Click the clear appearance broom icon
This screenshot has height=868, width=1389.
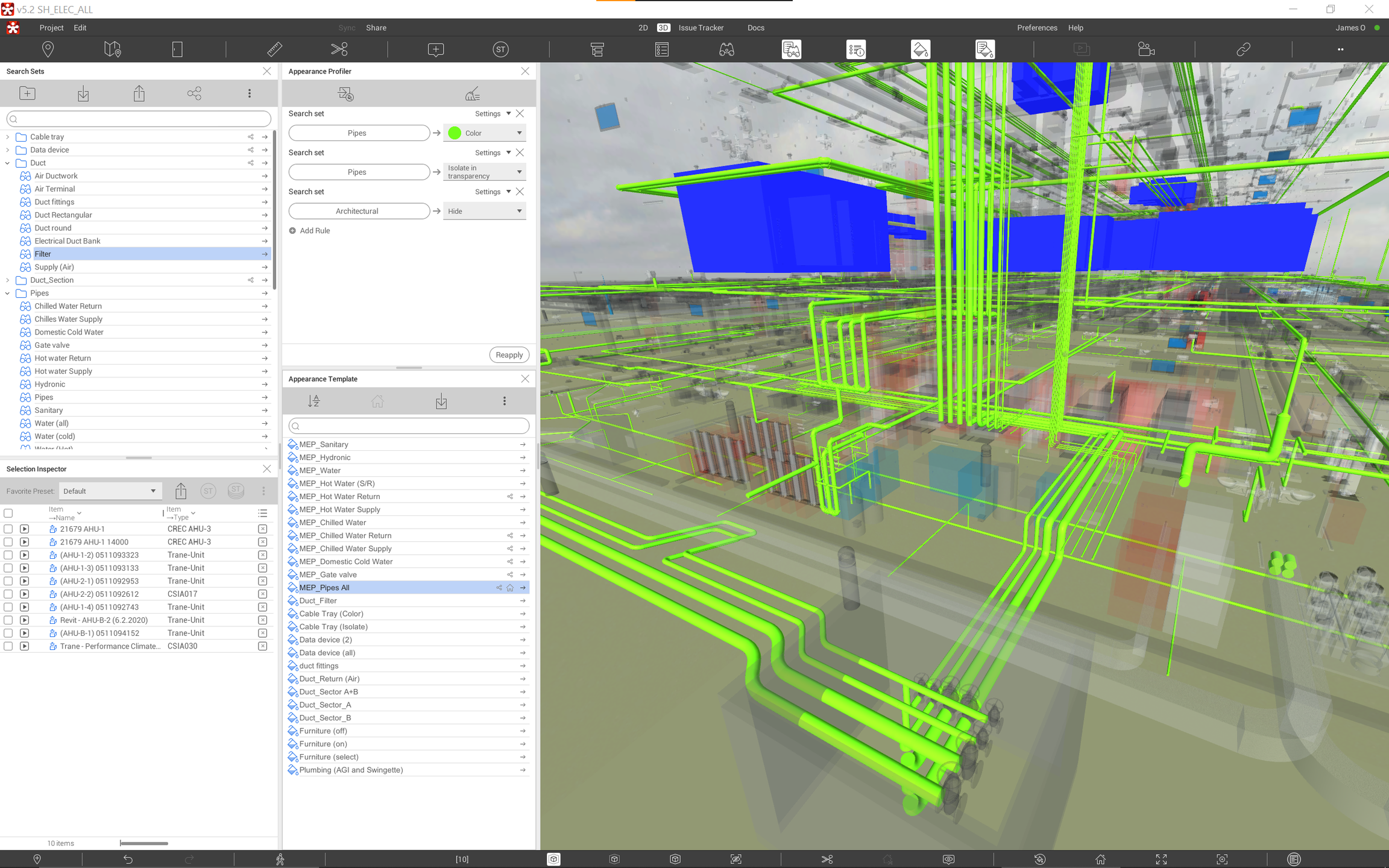coord(473,94)
